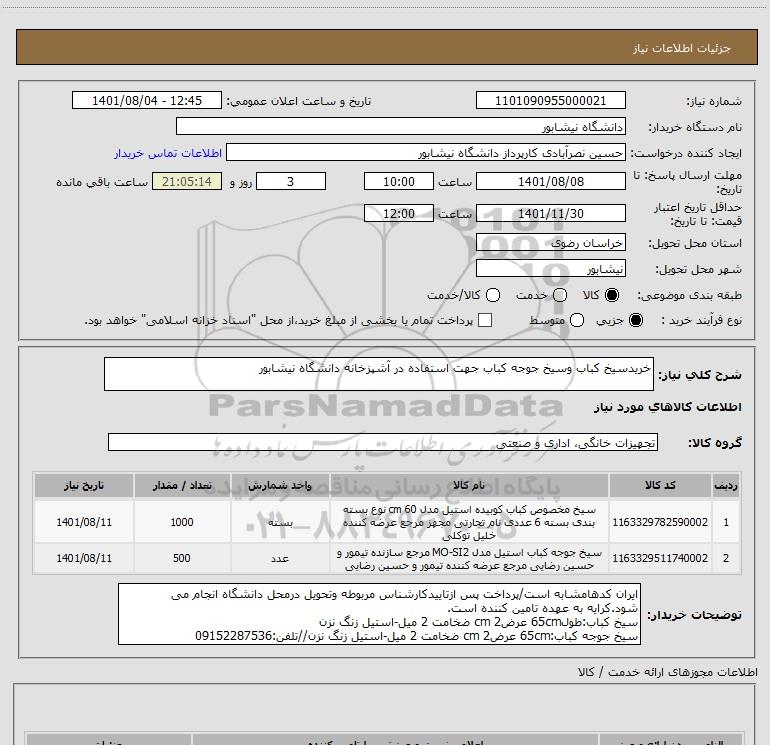
Task: Click the کد کالا column header
Action: [x=660, y=486]
